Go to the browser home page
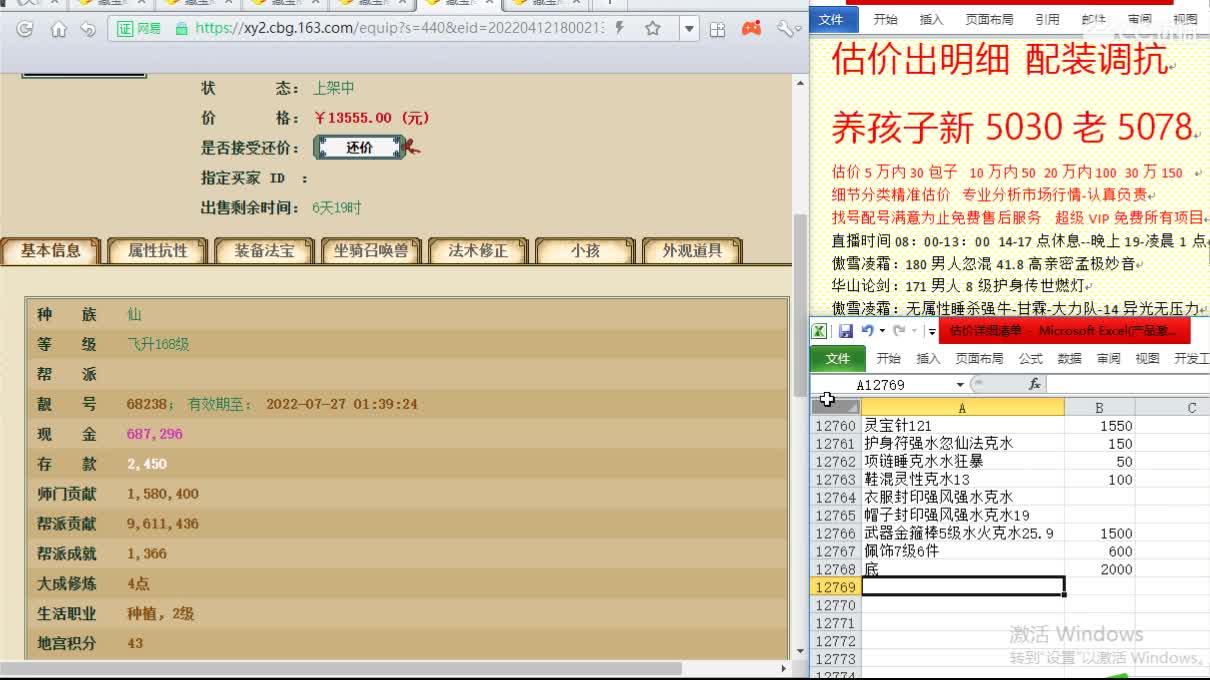The image size is (1210, 680). coord(58,29)
